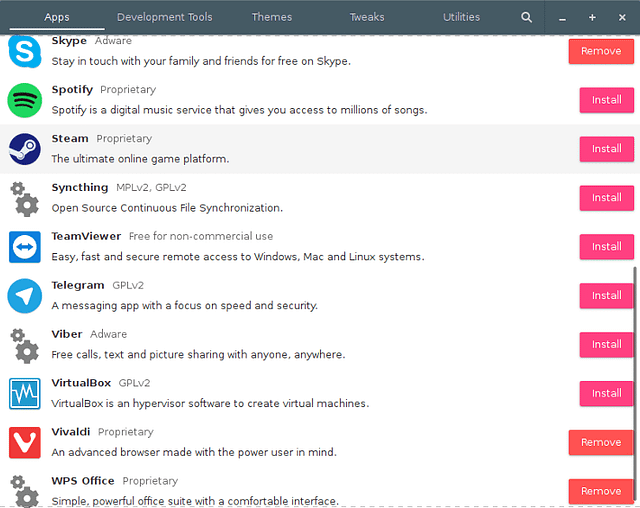
Task: Click the Vivaldi app name
Action: click(x=71, y=432)
